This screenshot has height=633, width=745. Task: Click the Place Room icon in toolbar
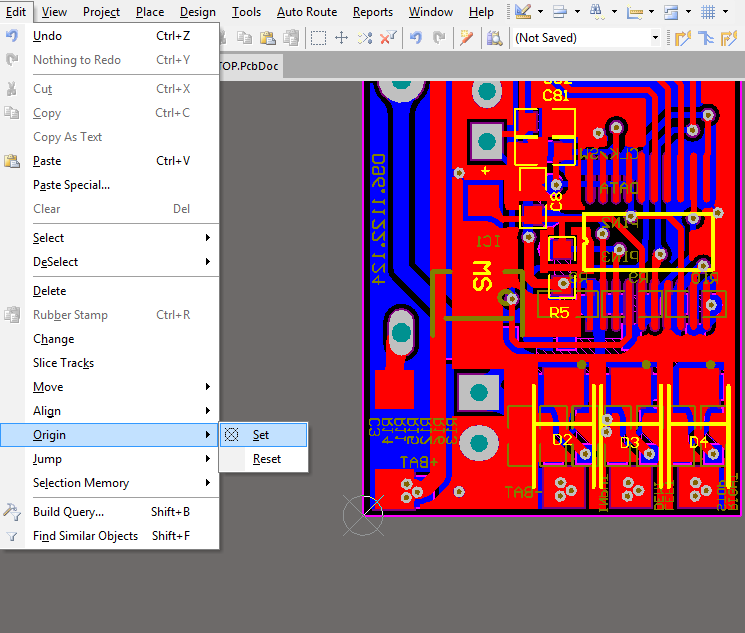[671, 11]
